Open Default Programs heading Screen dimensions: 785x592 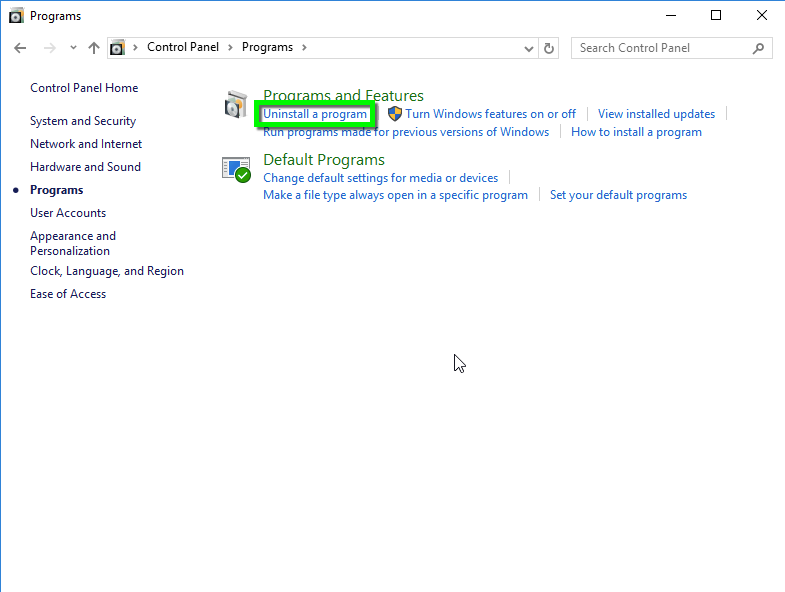click(324, 160)
